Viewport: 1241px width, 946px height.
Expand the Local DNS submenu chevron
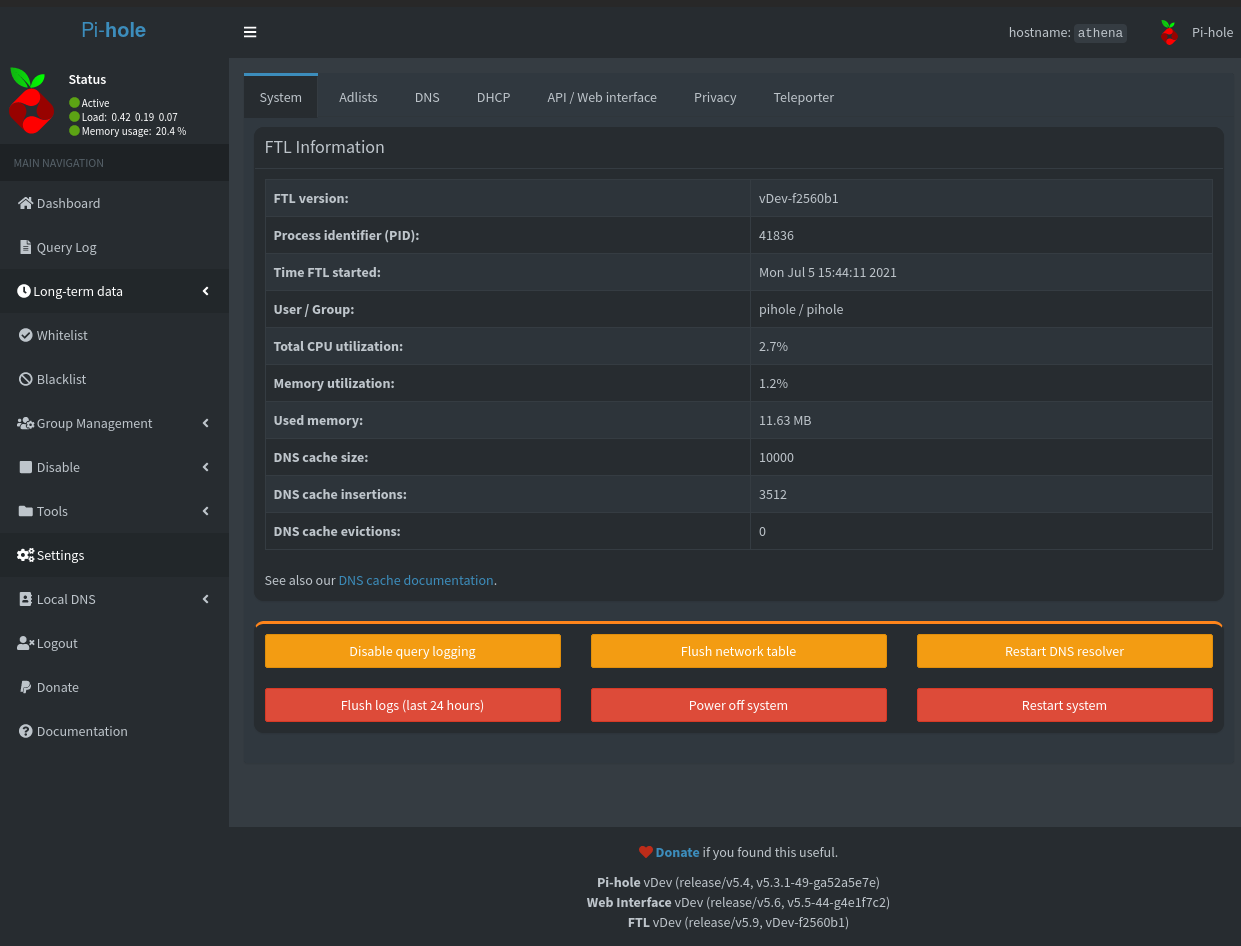(206, 599)
